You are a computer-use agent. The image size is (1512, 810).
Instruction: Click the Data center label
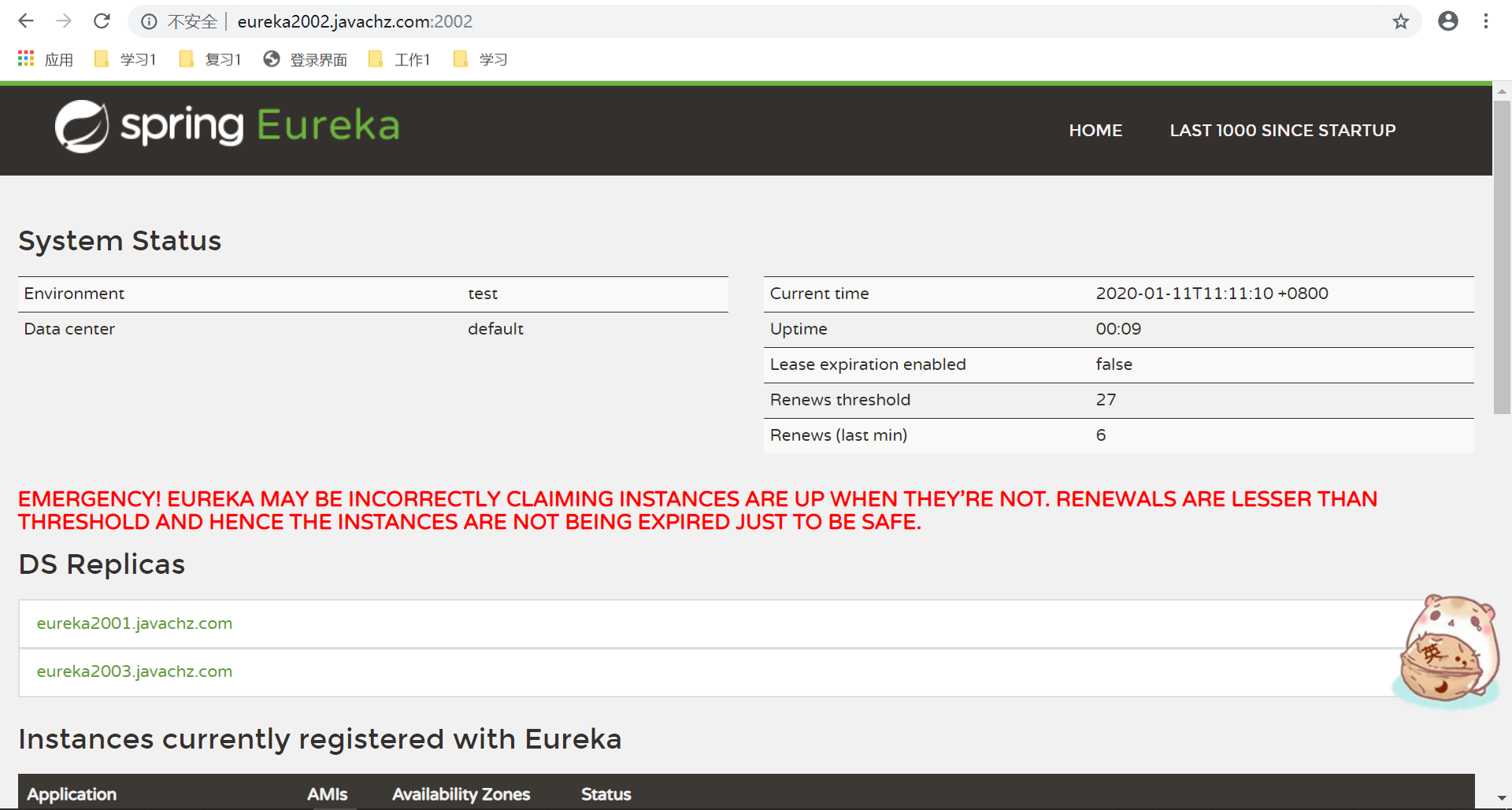tap(69, 329)
